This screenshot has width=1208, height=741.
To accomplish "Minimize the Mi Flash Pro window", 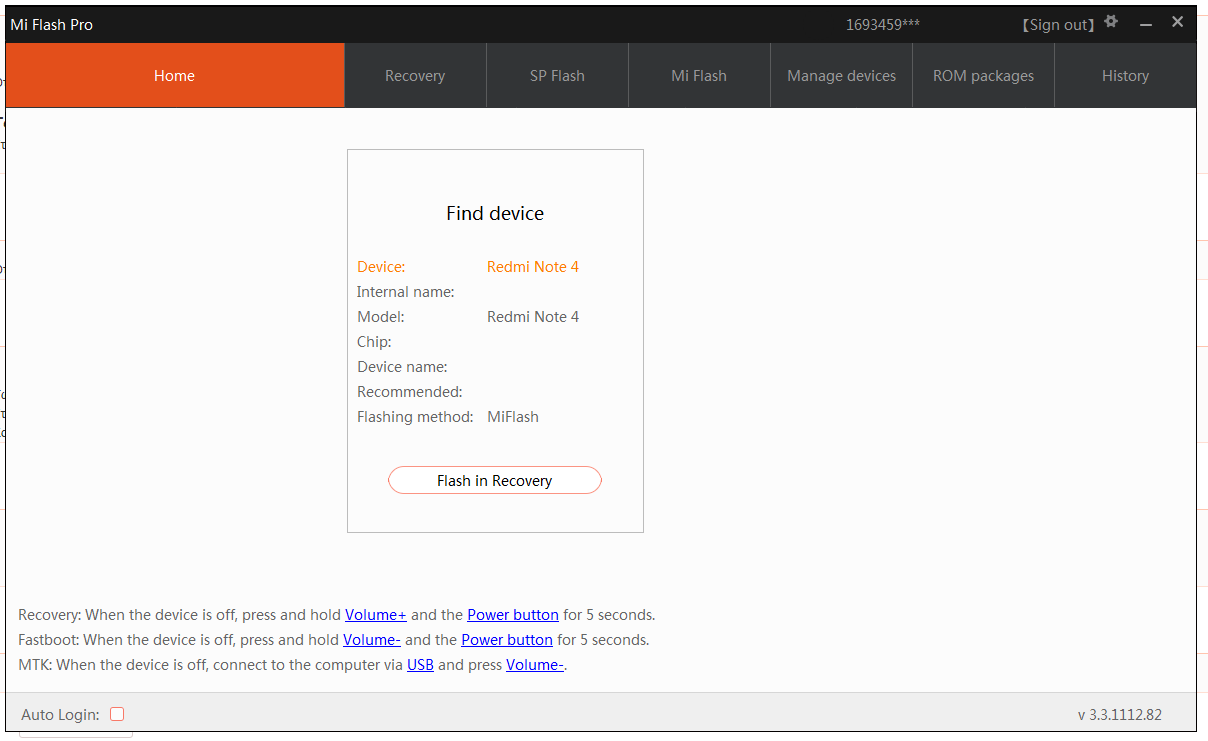I will click(x=1146, y=24).
